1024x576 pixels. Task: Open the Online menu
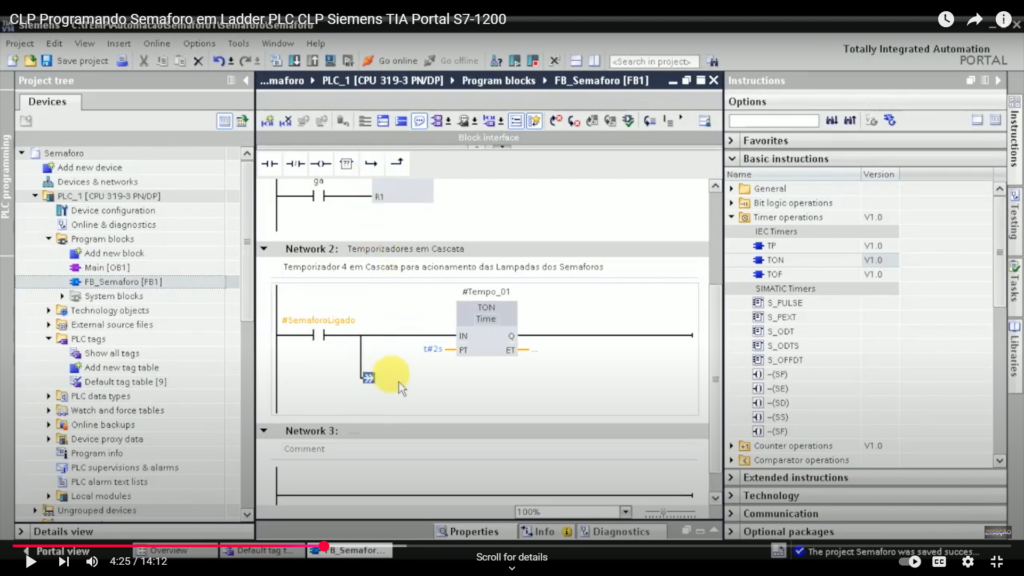[157, 43]
